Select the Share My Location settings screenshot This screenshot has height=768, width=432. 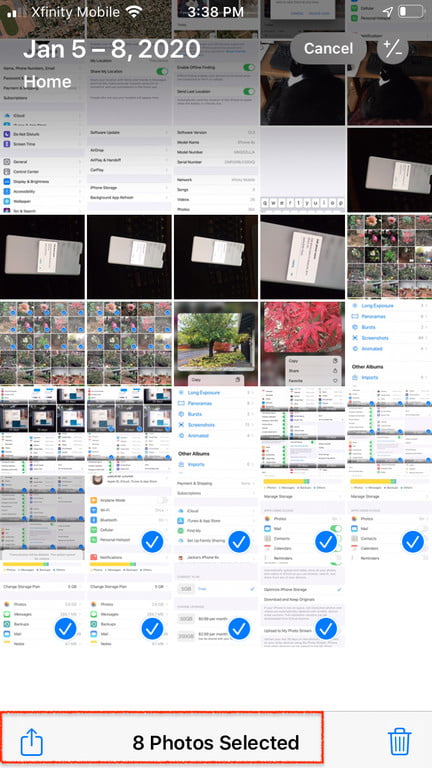[x=129, y=83]
